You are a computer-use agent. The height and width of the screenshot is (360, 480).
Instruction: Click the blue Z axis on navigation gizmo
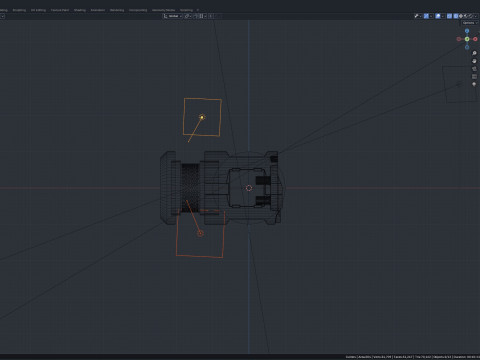tap(467, 31)
